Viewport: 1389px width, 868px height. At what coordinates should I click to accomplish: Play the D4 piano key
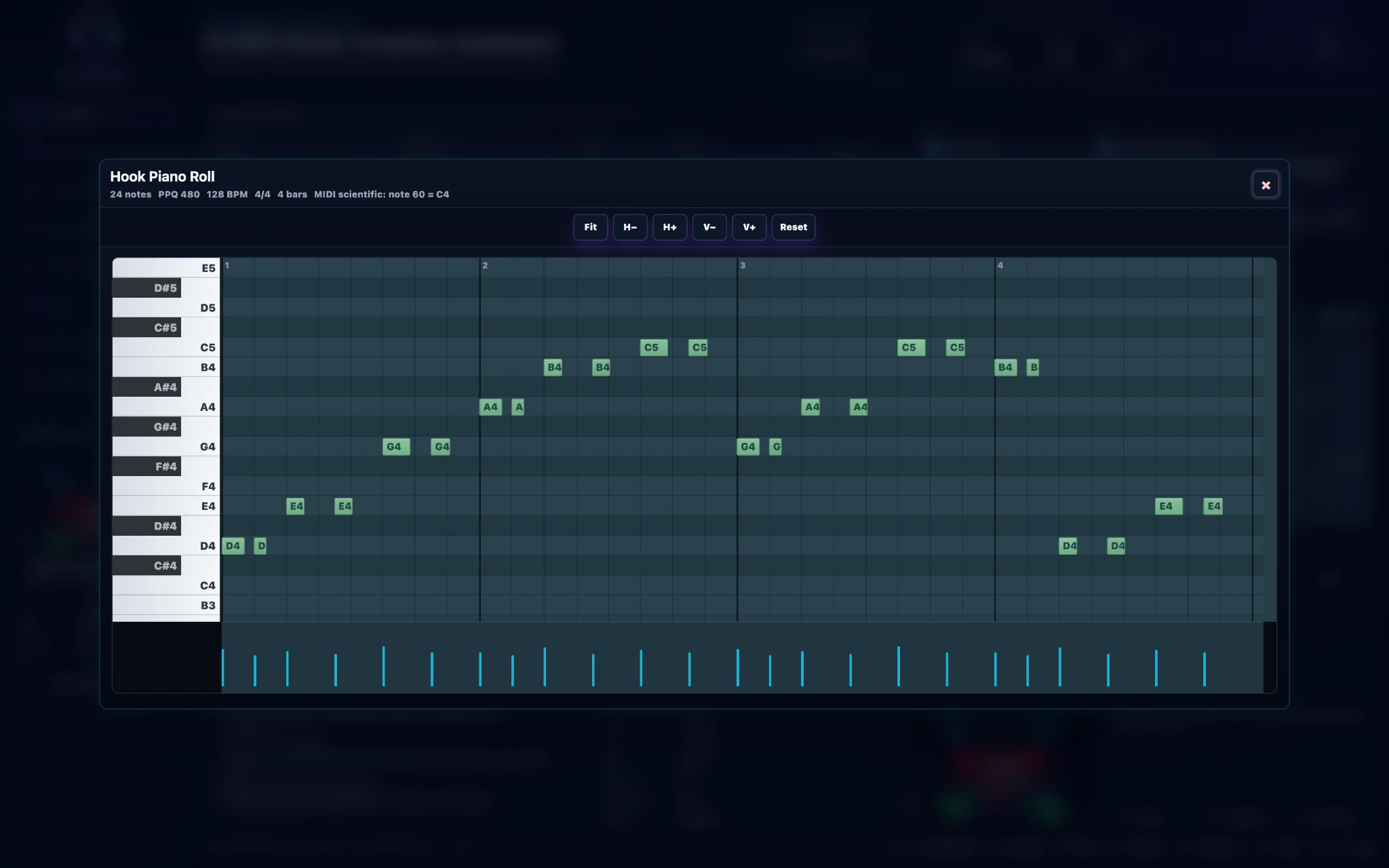[x=166, y=546]
